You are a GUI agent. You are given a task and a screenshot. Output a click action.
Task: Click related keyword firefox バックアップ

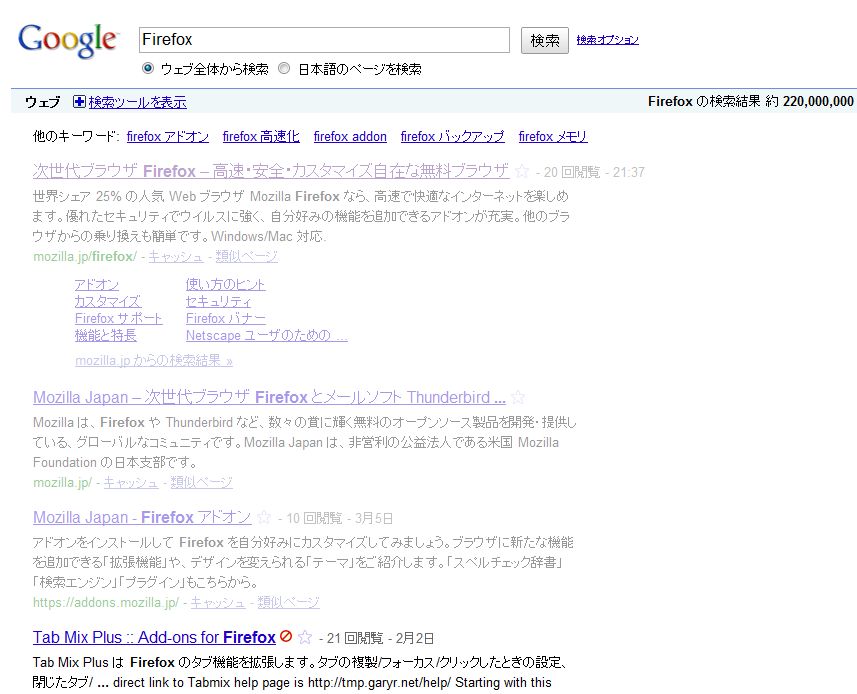(x=453, y=137)
